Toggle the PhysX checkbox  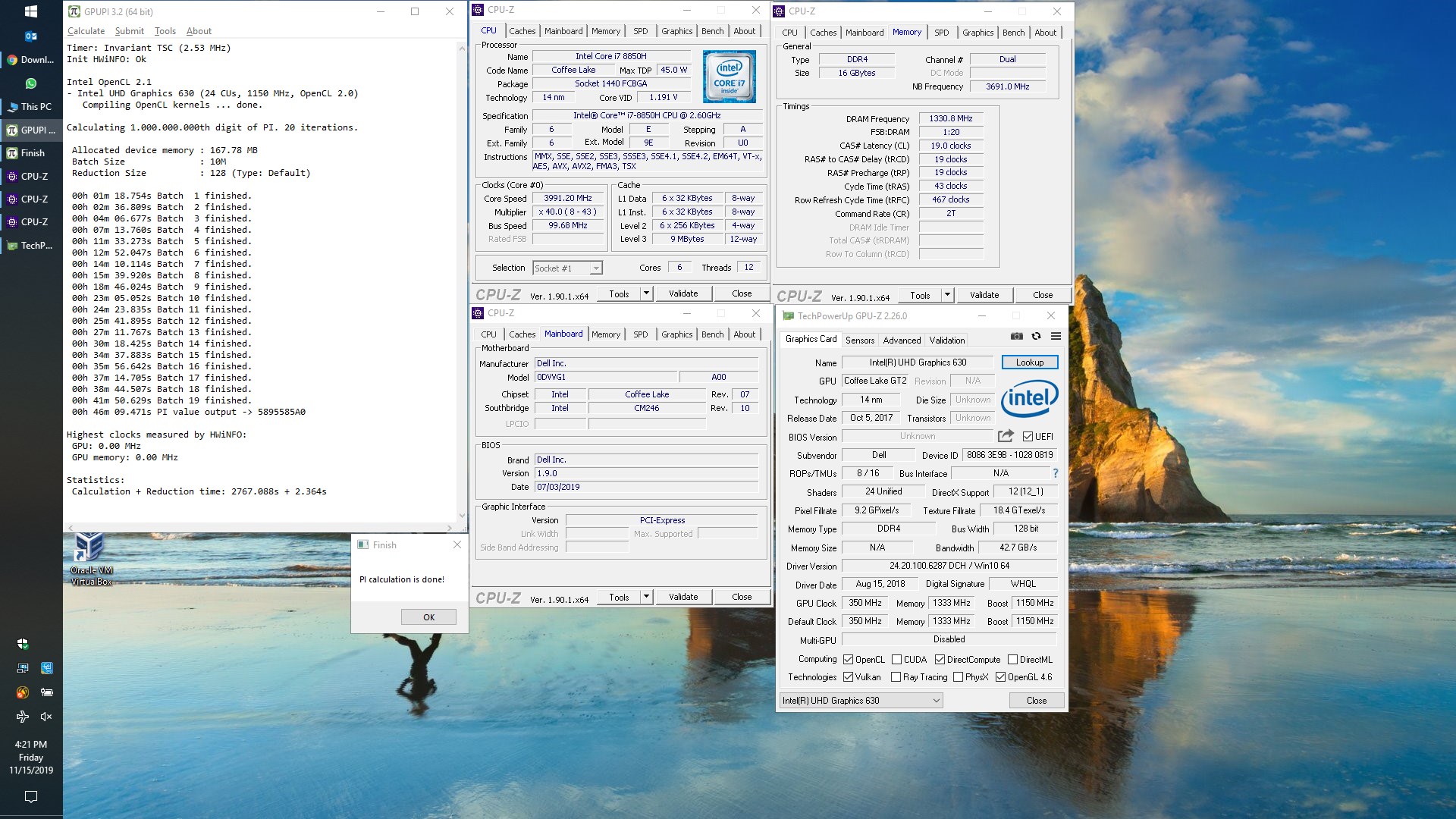point(958,677)
